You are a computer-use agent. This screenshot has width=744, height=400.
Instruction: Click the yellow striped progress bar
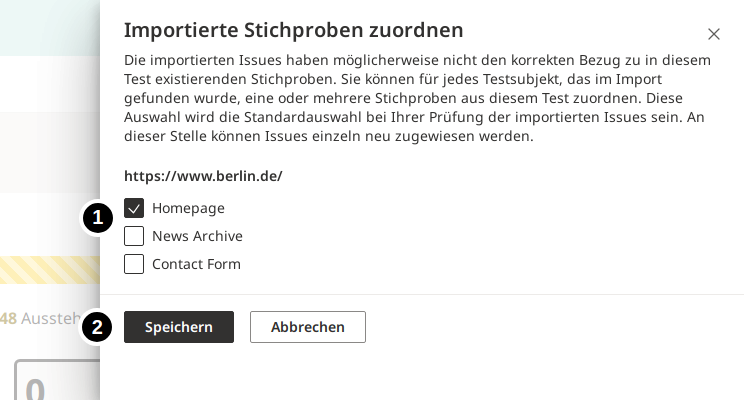[50, 270]
